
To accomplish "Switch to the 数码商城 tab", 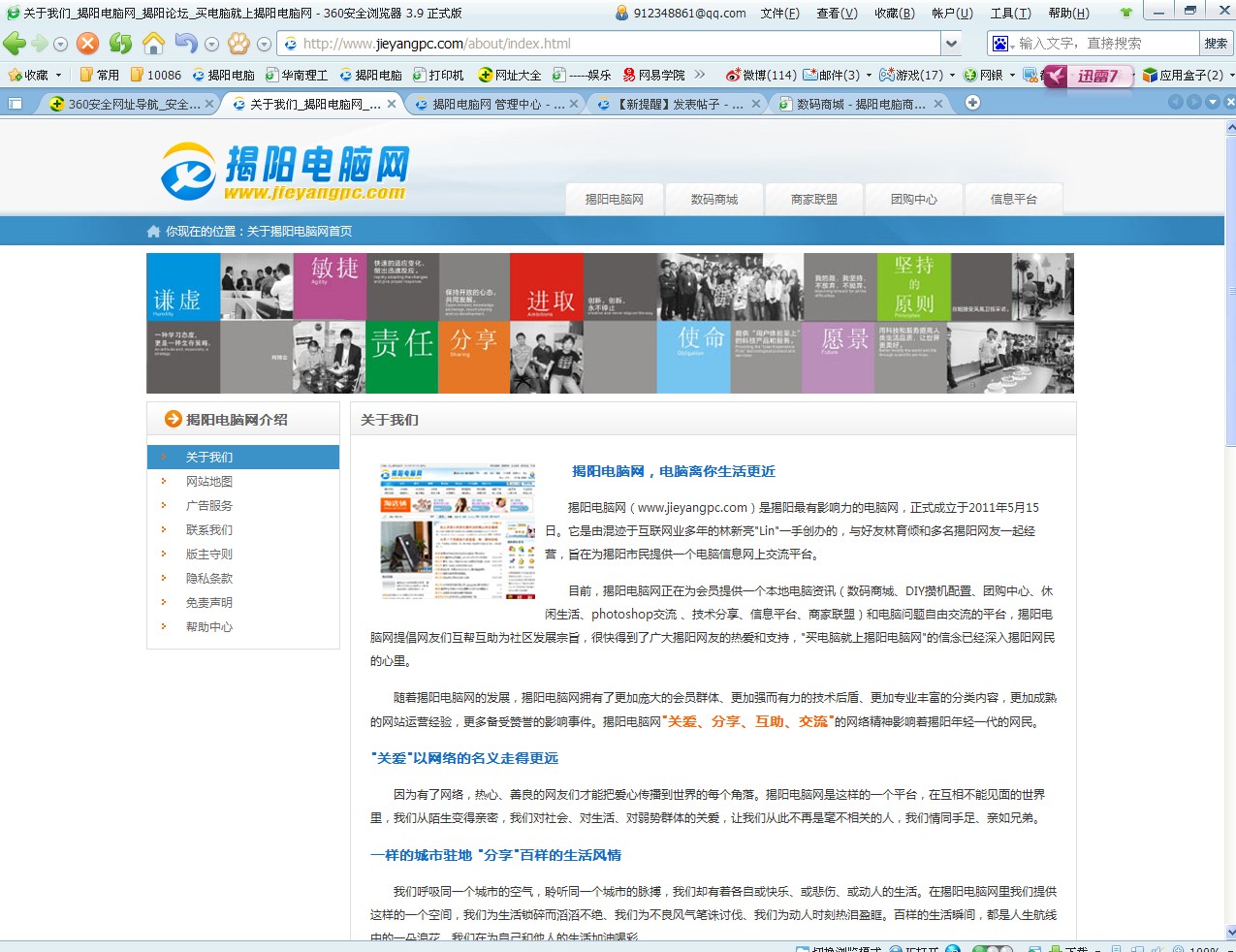I will (863, 104).
